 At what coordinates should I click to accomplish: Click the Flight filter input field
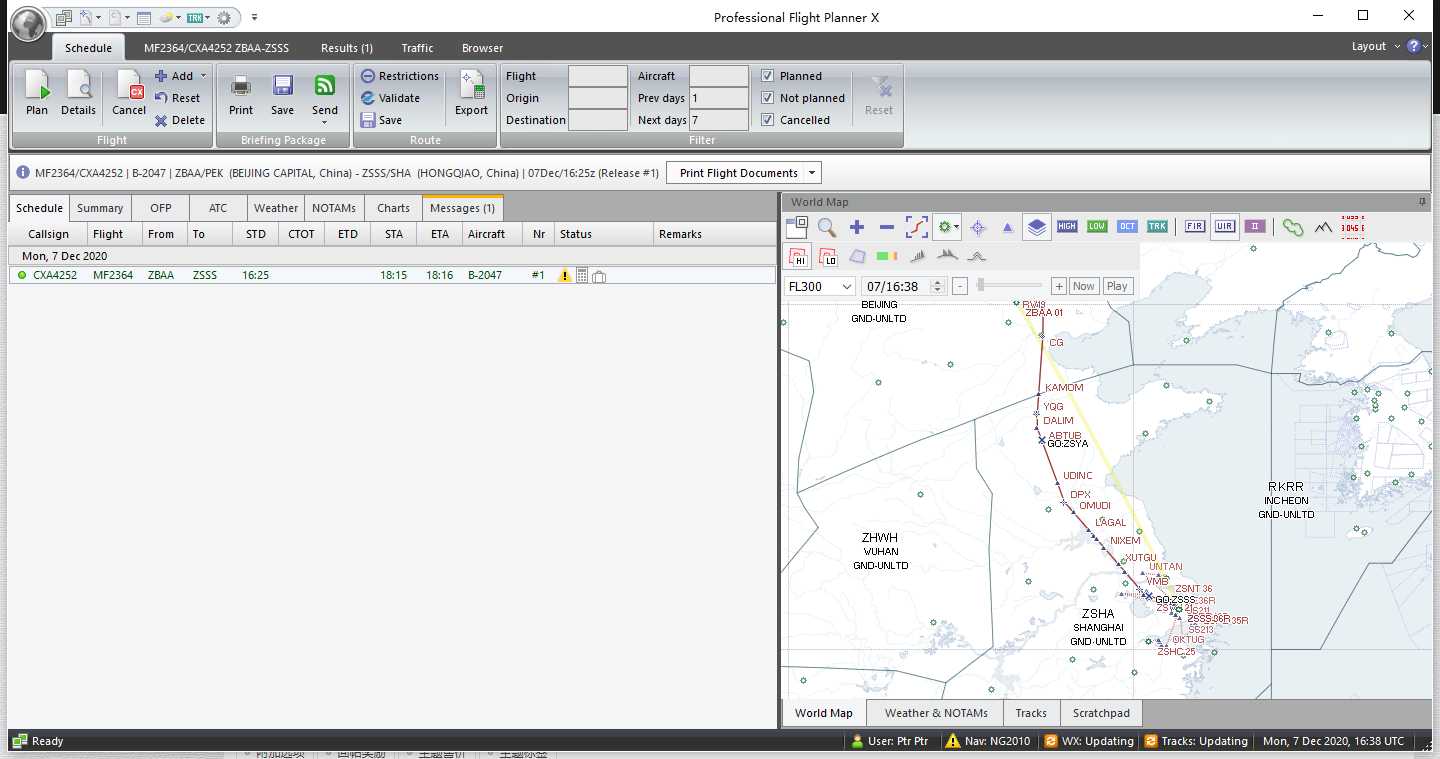click(x=598, y=76)
